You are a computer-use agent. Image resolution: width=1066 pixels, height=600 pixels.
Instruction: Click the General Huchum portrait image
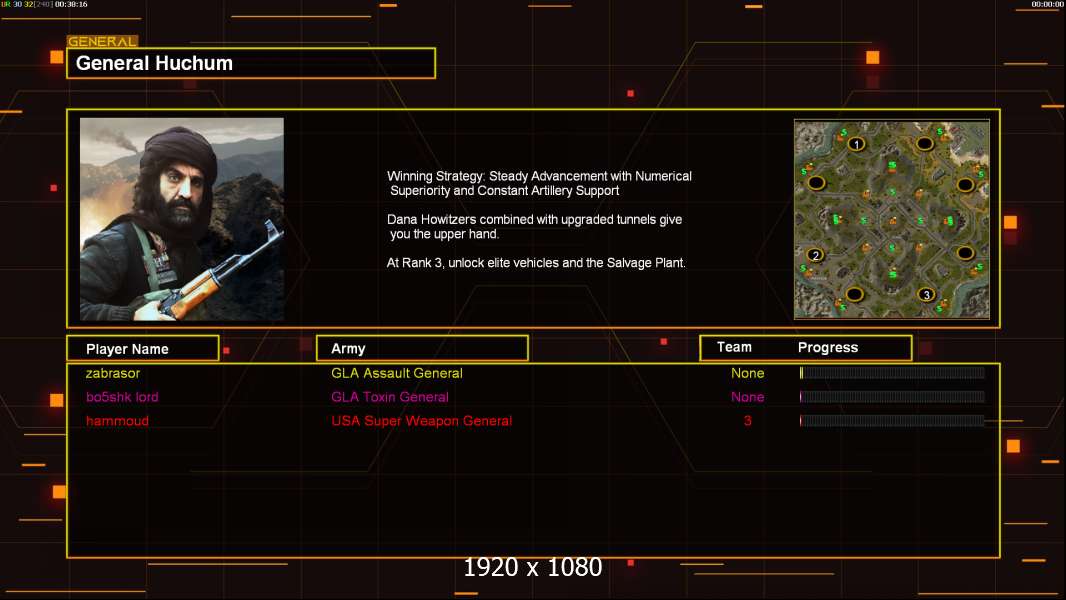182,219
